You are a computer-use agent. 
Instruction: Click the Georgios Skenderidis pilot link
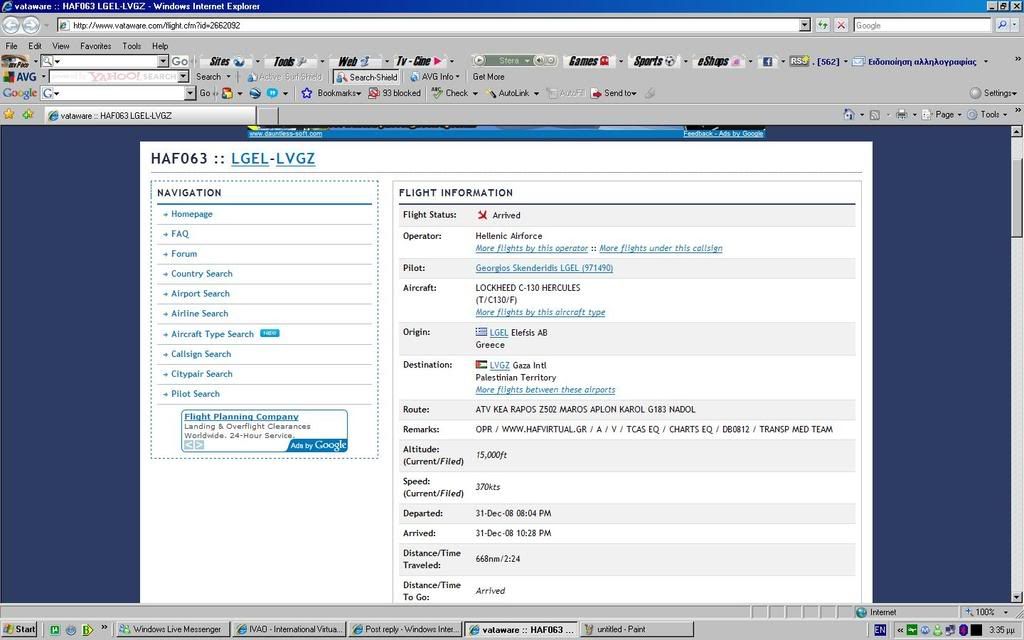pos(544,268)
